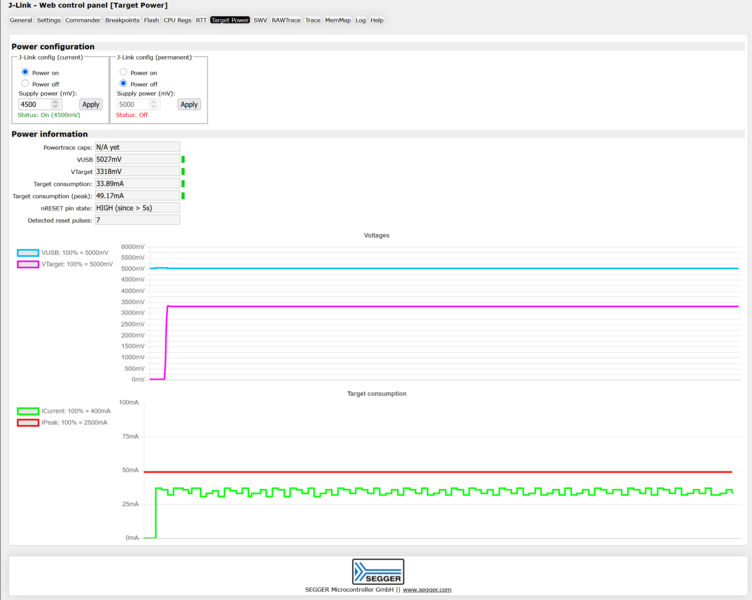Click the green indicator next to peak consumption
The image size is (752, 600).
tap(183, 196)
